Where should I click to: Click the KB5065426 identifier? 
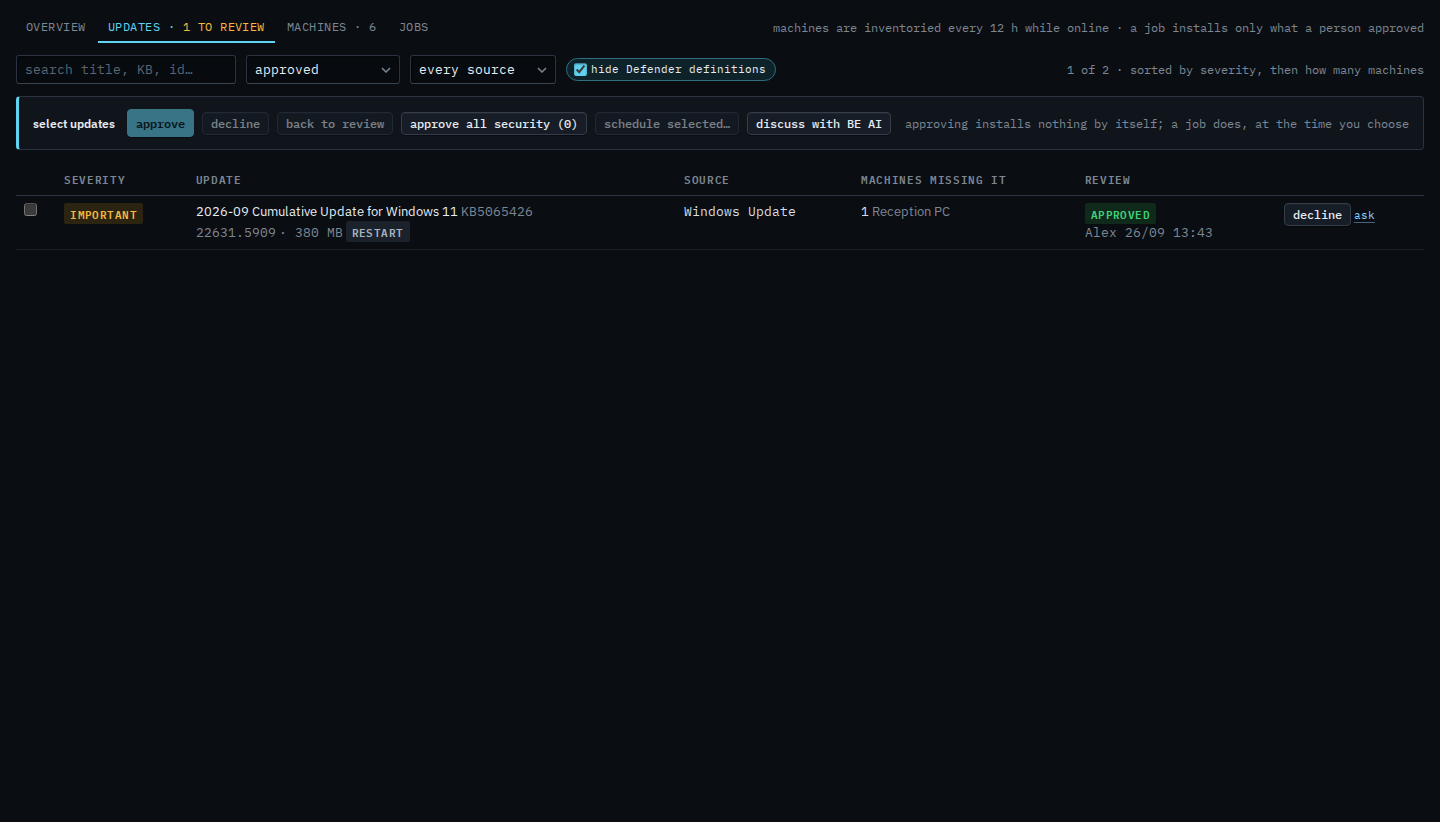tap(496, 211)
